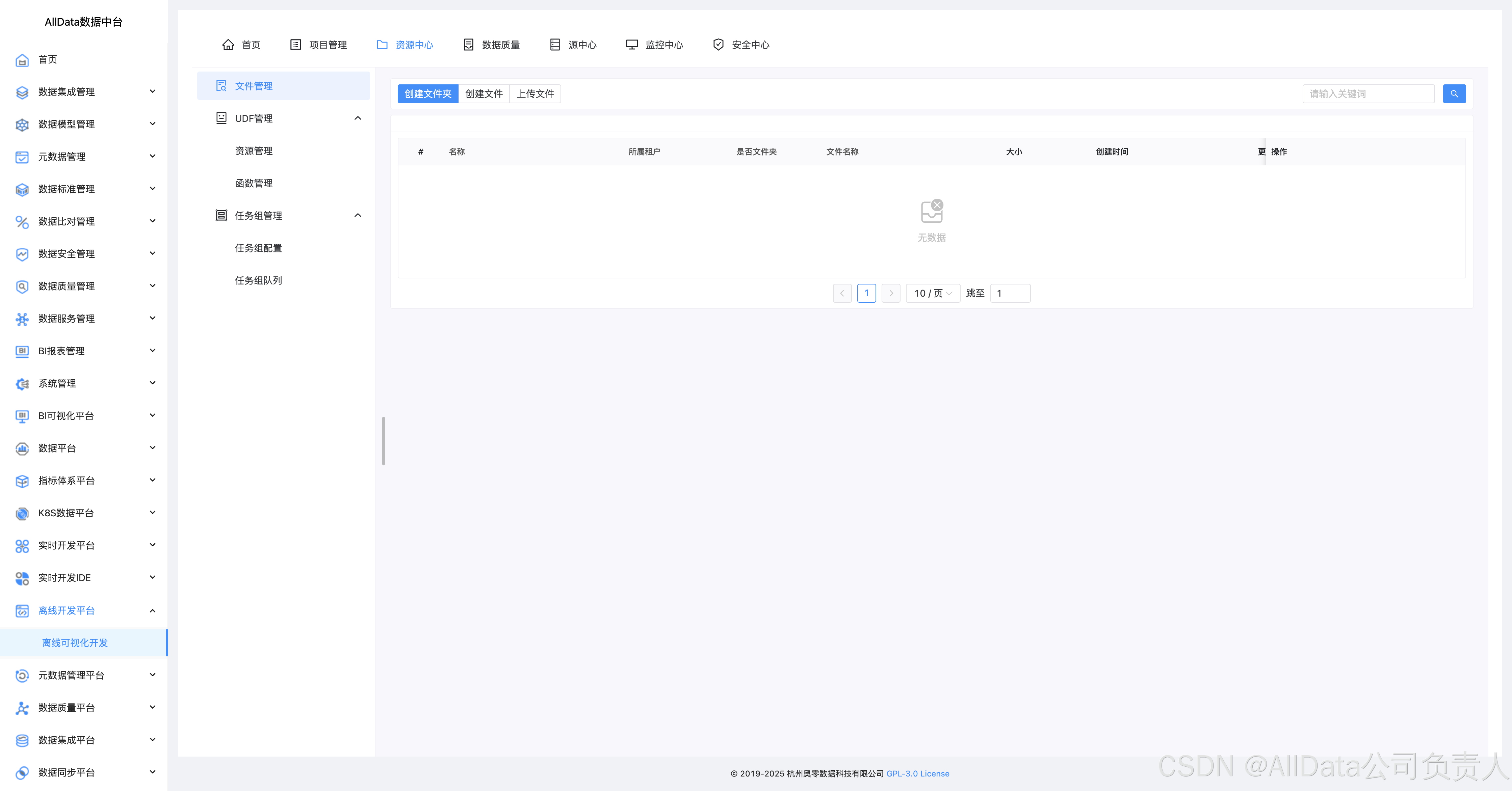Screen dimensions: 1512x791
Task: Click the 数据质量管理 search icon
Action: pos(22,287)
